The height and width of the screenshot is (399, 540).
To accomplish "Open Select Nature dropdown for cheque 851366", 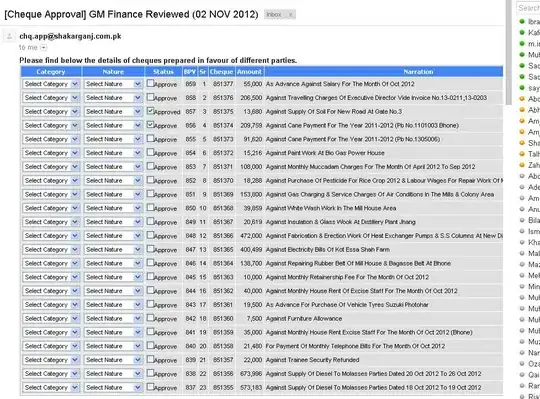I will [113, 236].
